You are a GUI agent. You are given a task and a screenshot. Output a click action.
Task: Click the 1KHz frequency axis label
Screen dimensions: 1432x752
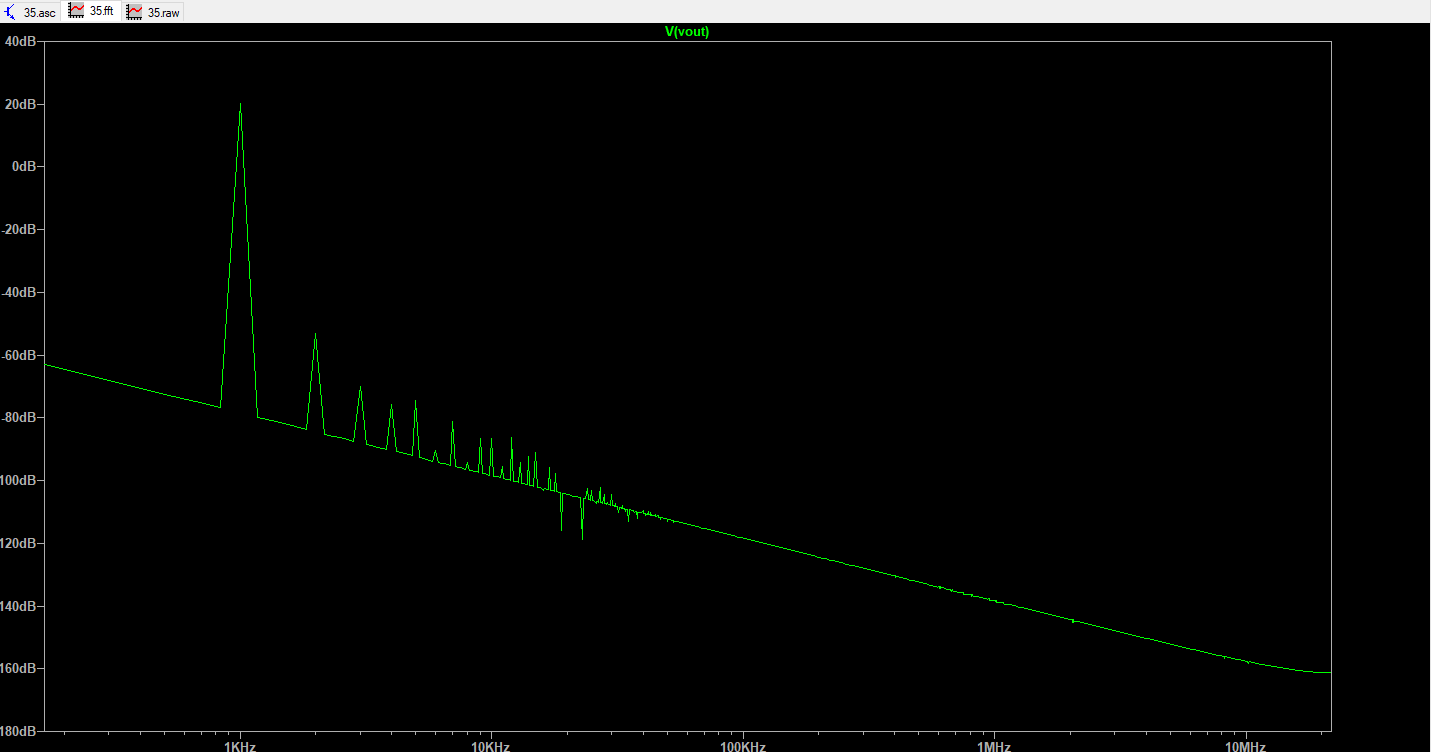[x=240, y=747]
